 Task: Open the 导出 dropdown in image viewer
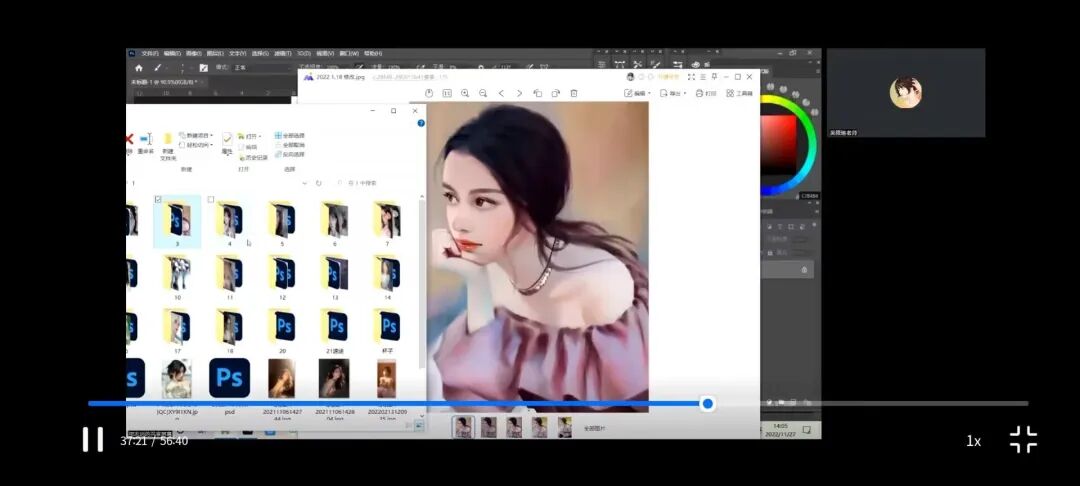pos(674,93)
